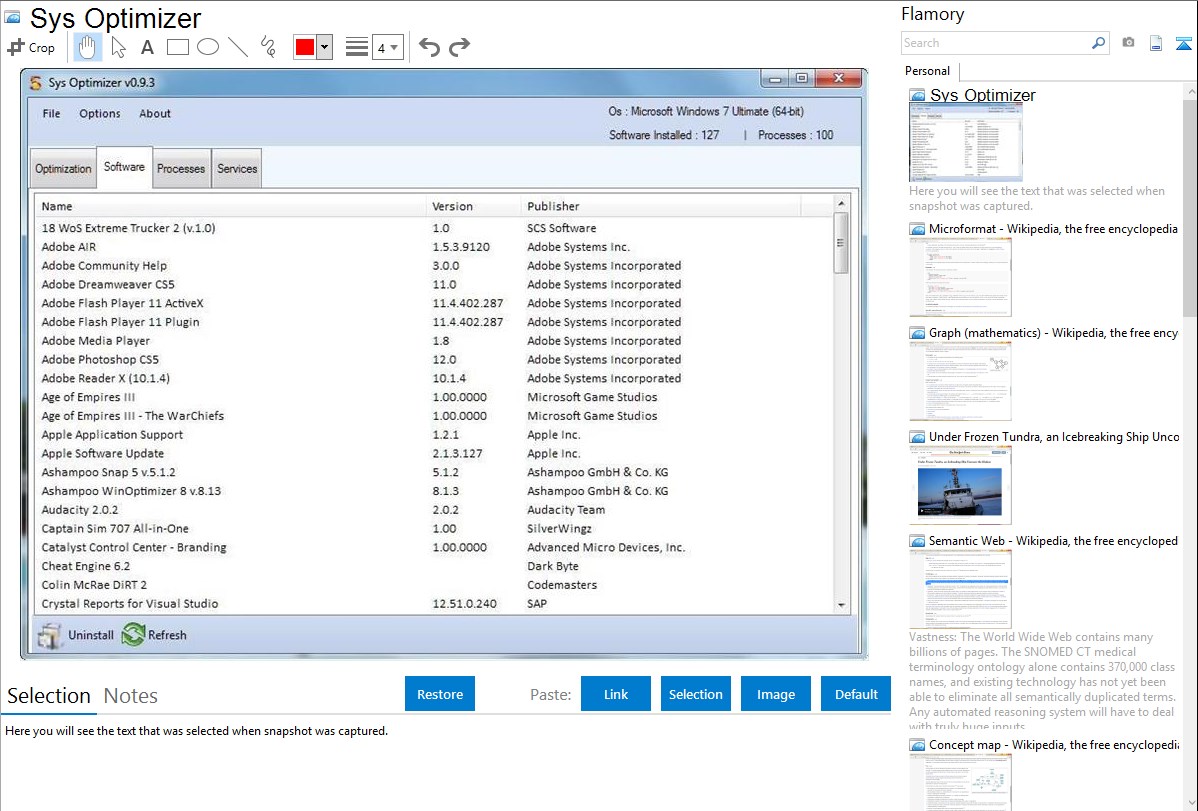Select the straight line tool
The image size is (1198, 811).
point(237,47)
